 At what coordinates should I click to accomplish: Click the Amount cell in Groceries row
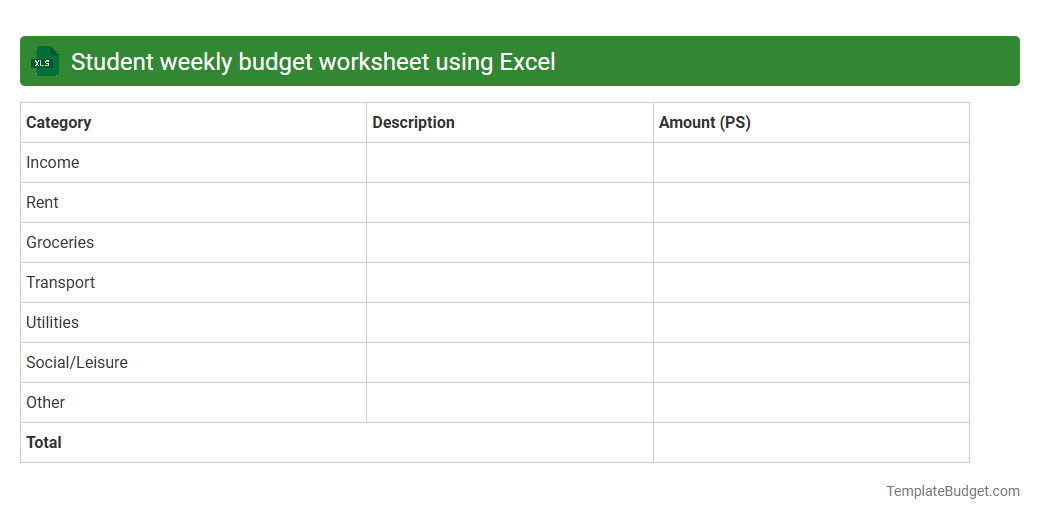pos(811,243)
